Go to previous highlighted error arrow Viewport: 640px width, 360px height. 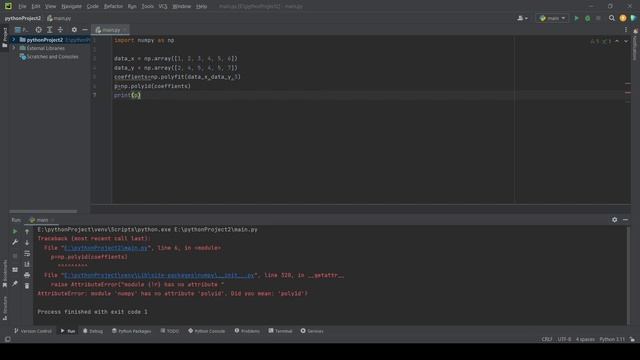(x=617, y=41)
